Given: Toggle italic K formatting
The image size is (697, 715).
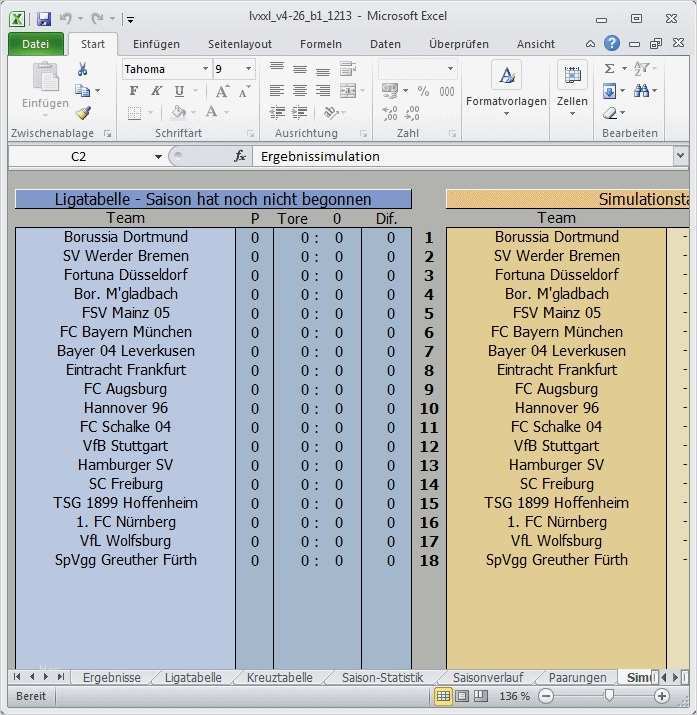Looking at the screenshot, I should pyautogui.click(x=156, y=91).
